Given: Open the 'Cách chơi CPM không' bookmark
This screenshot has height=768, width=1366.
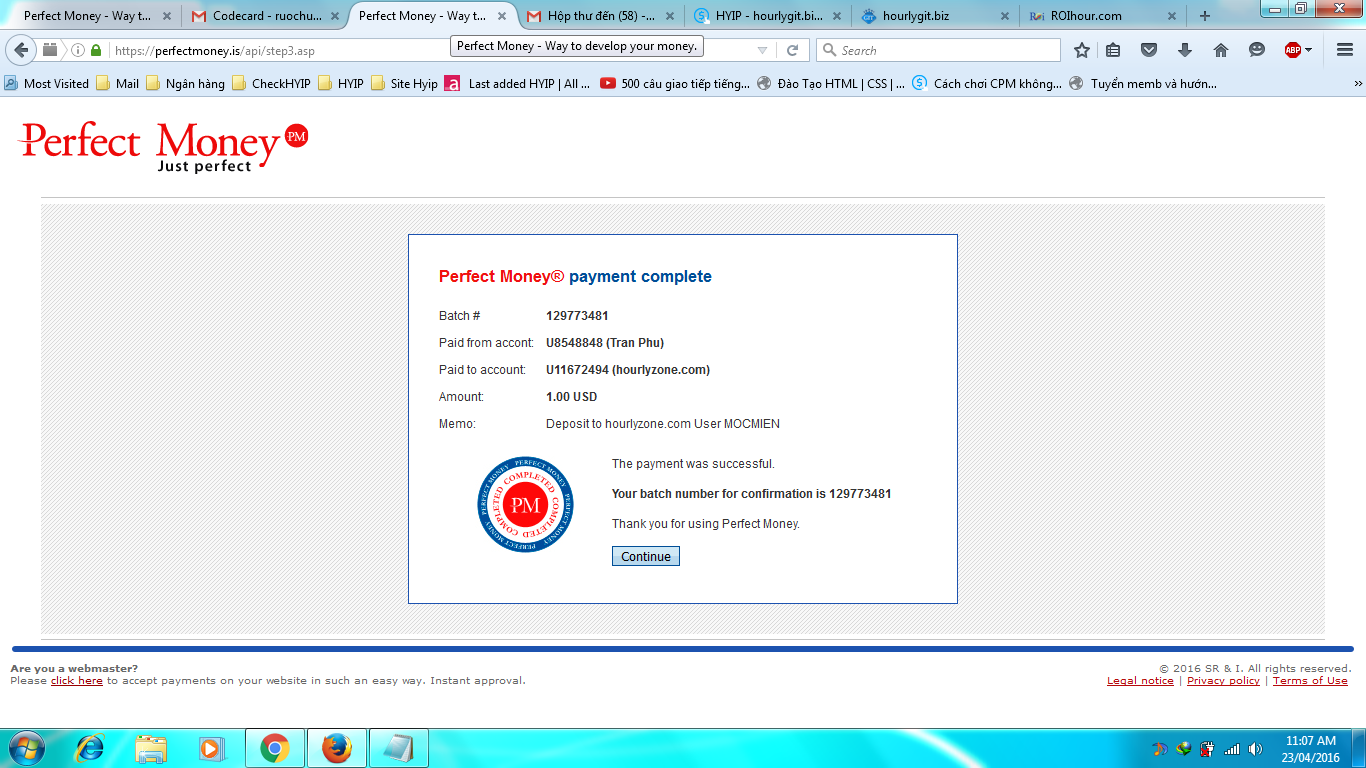Looking at the screenshot, I should (x=988, y=84).
